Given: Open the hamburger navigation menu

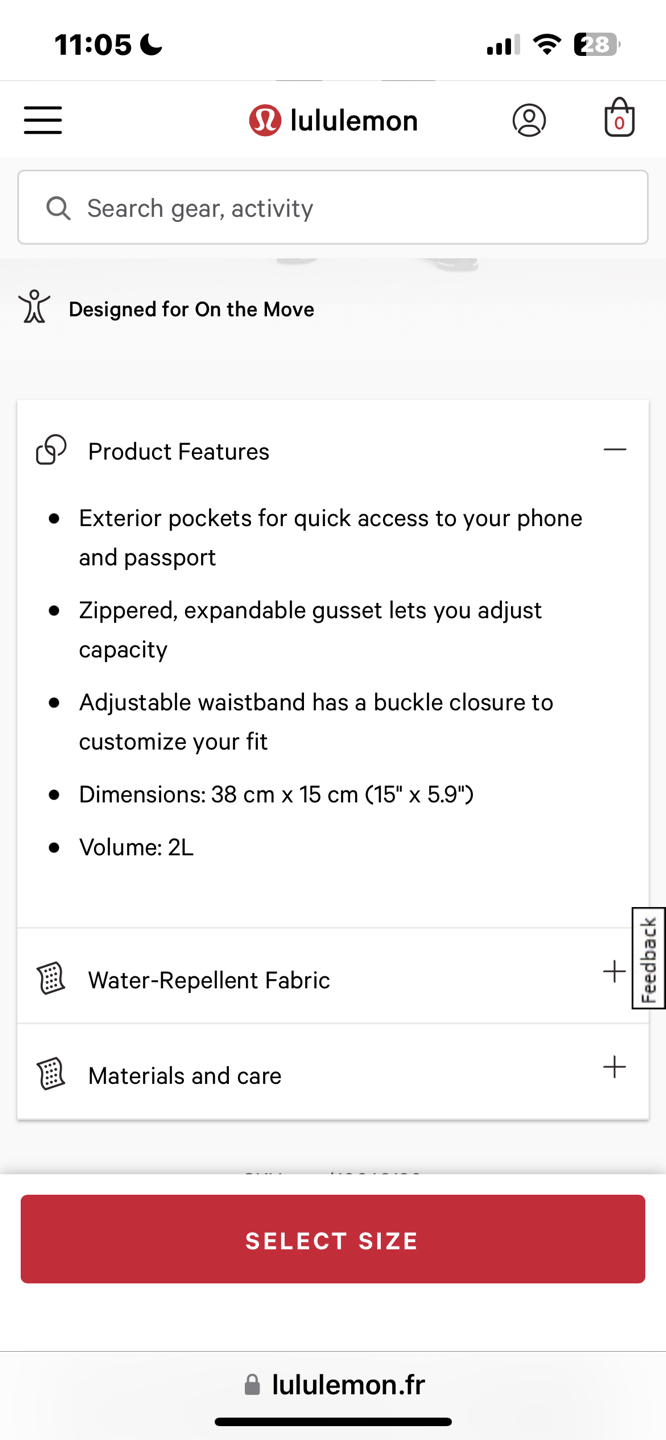Looking at the screenshot, I should 43,120.
